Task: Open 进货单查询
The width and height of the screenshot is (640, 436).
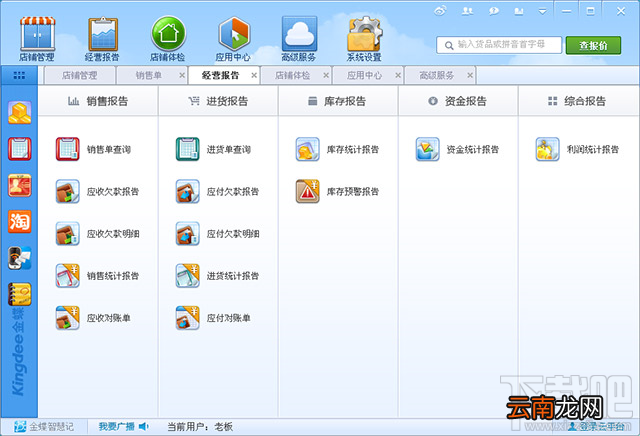Action: (x=213, y=149)
